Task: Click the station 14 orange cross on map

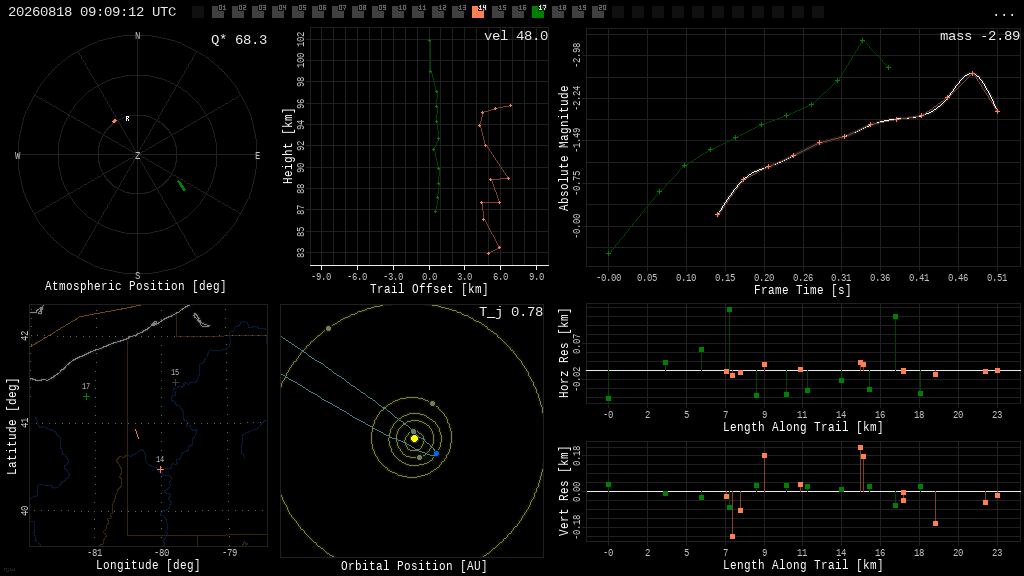Action: pos(161,470)
